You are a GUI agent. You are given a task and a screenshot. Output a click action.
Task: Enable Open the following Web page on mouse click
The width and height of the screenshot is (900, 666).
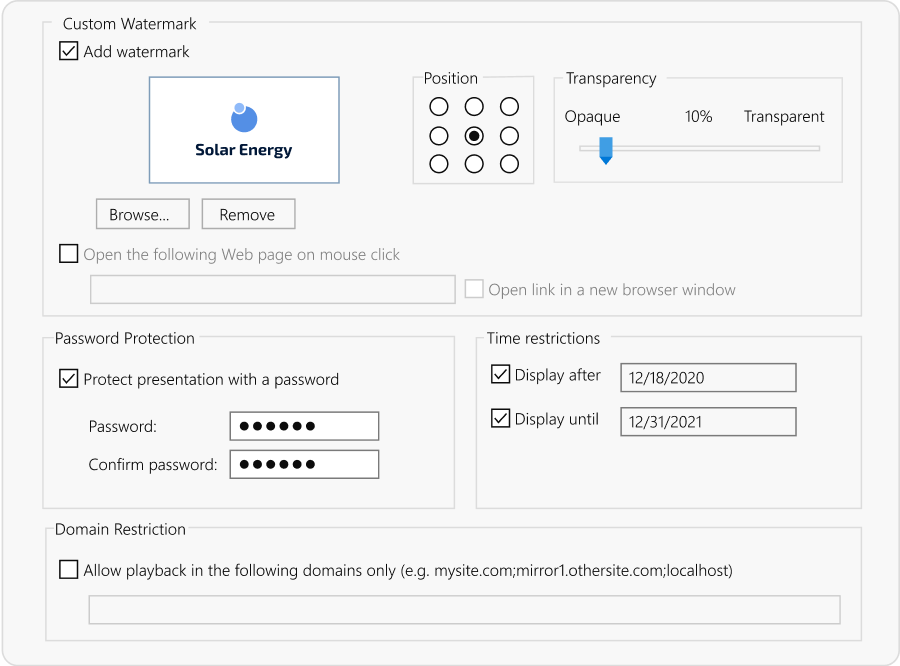68,254
